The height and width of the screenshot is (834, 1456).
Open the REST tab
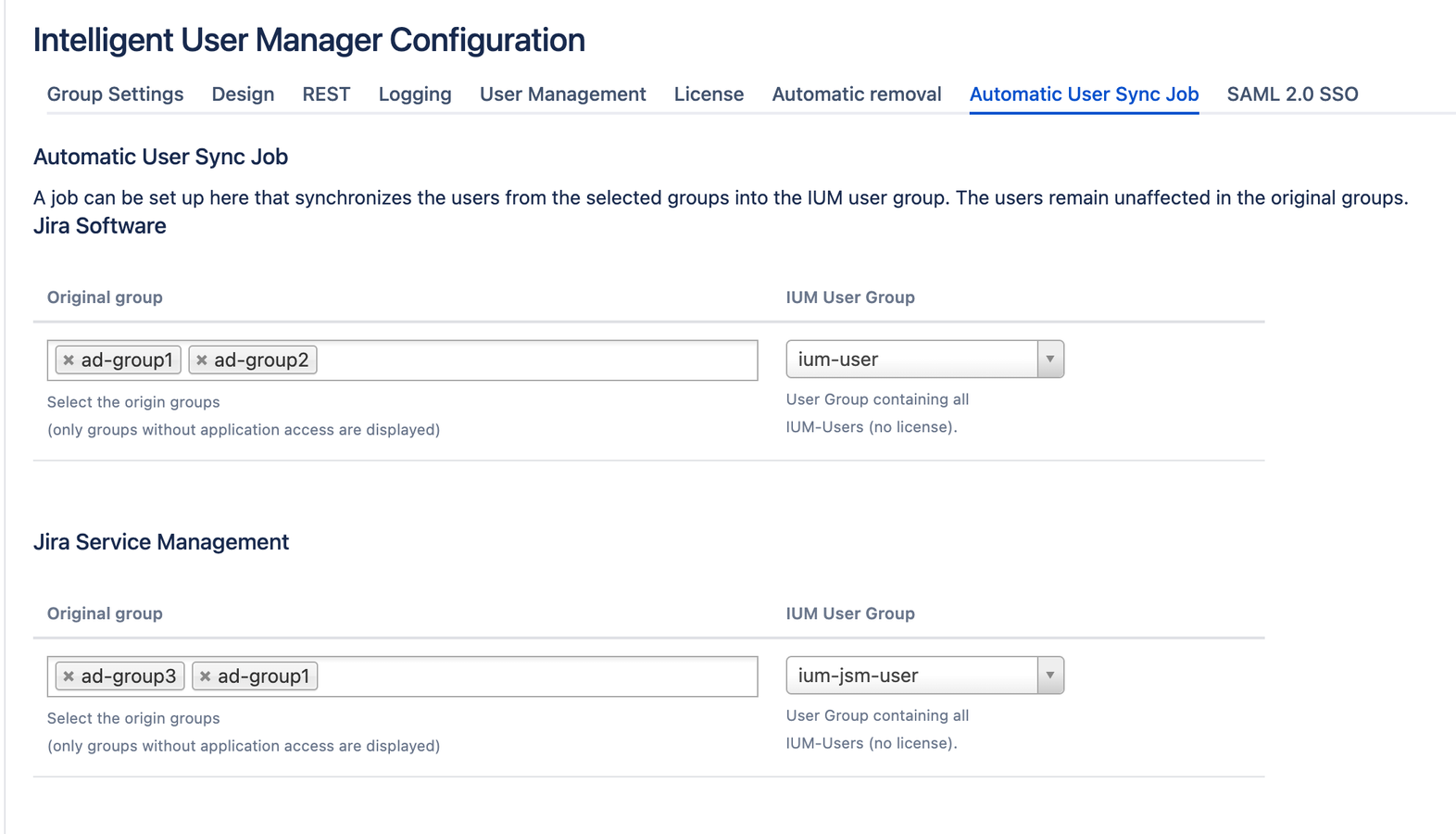[x=326, y=95]
